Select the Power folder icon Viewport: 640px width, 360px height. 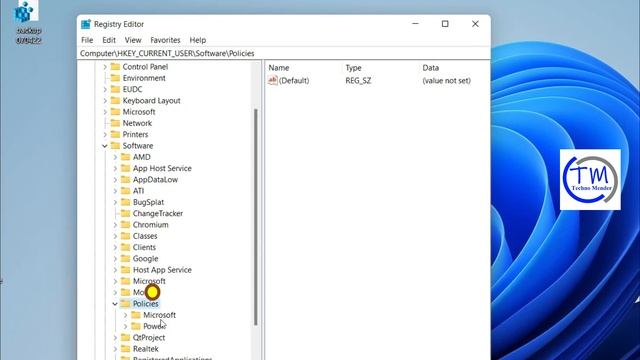click(x=136, y=326)
